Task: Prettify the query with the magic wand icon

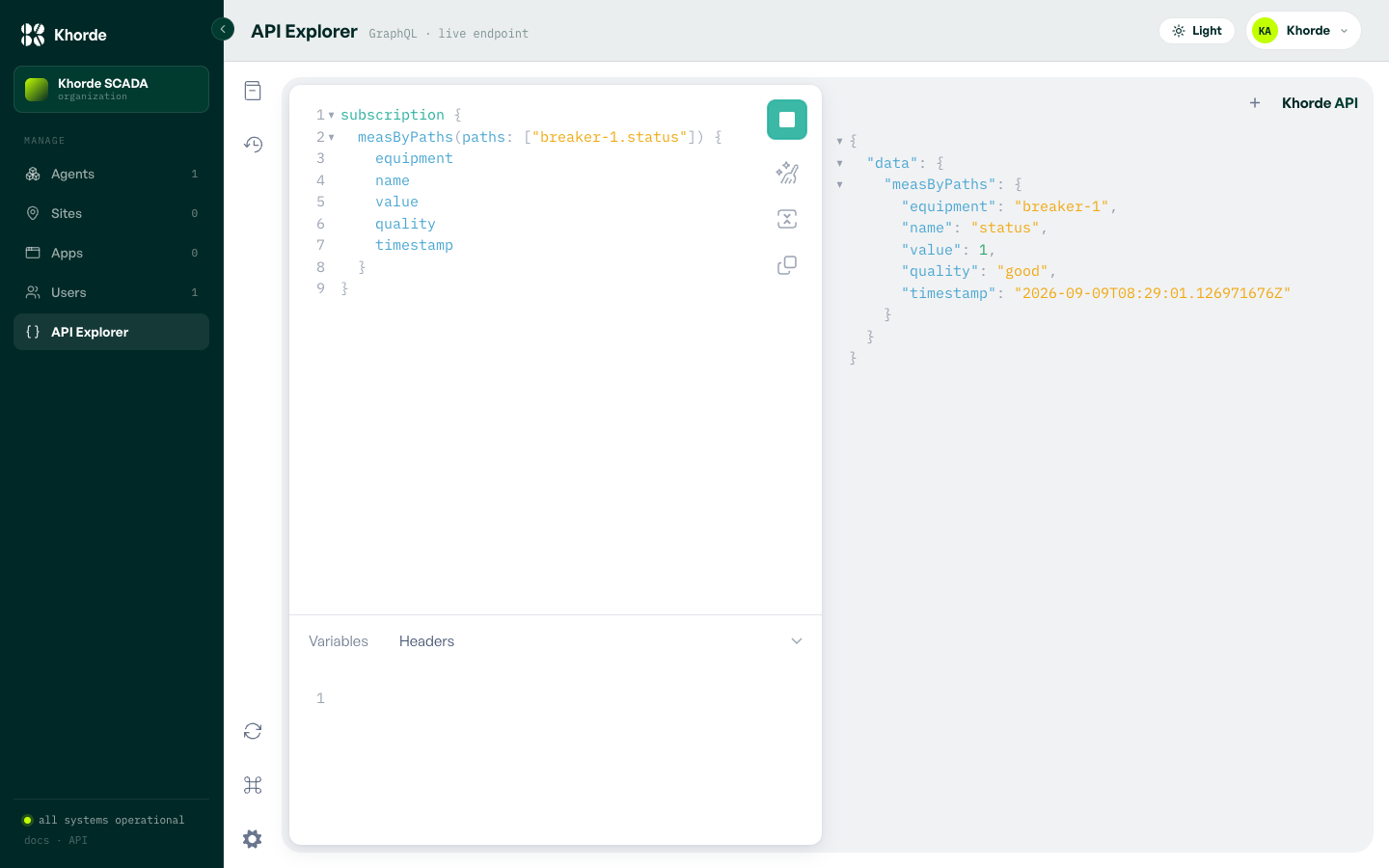Action: (787, 173)
